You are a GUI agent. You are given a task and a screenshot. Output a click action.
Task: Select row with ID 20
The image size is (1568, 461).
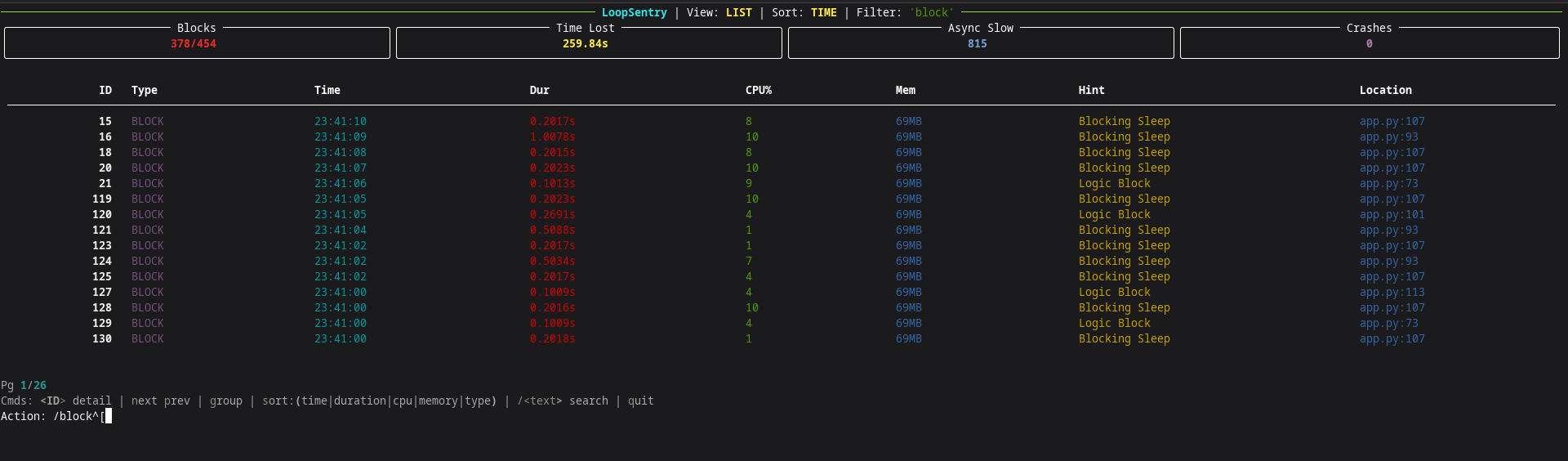[x=782, y=168]
